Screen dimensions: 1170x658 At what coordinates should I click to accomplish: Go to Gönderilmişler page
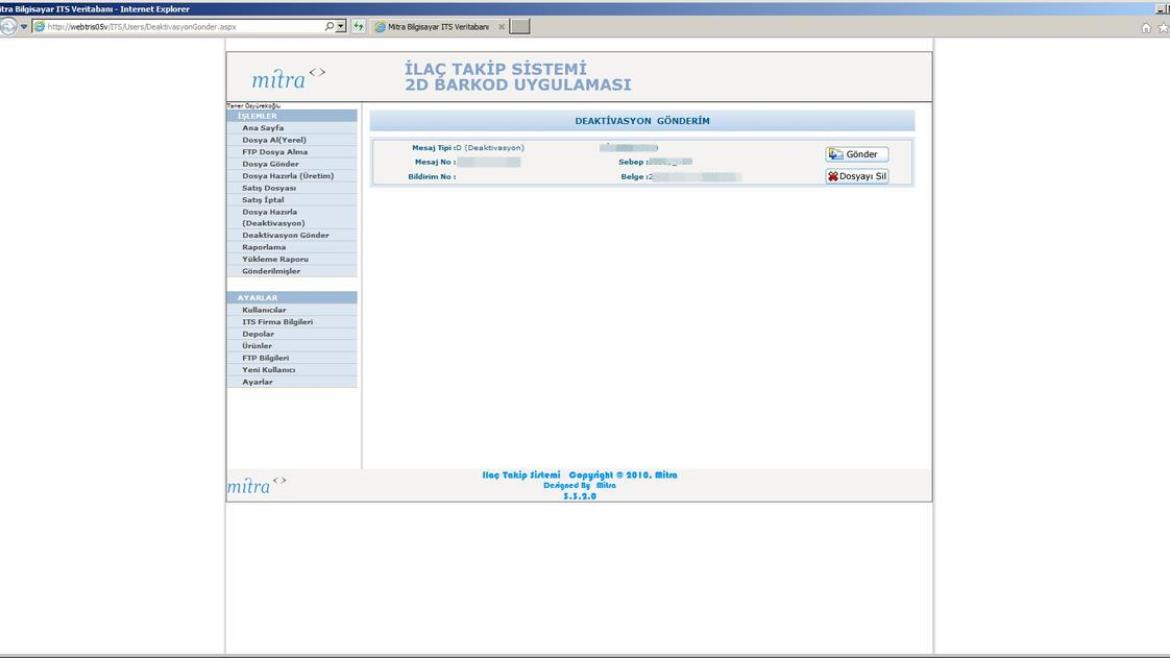271,271
